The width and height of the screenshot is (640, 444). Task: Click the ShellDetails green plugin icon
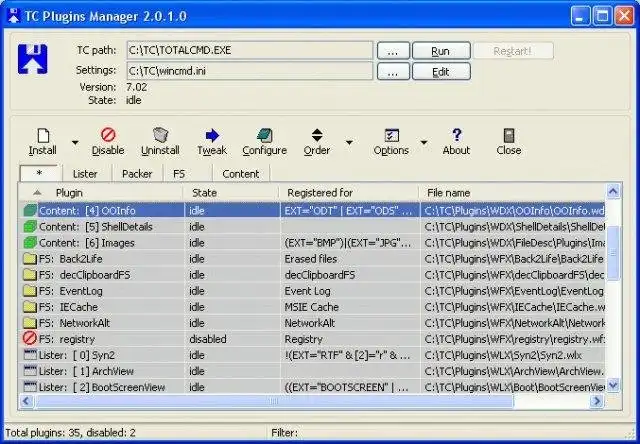point(30,226)
